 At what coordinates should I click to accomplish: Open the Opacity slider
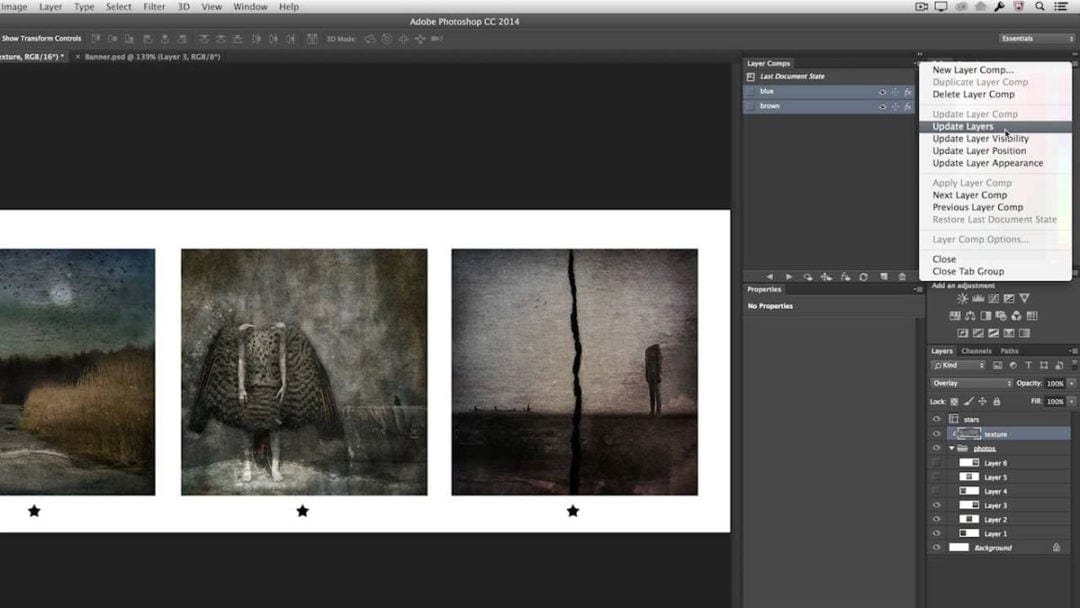click(x=1071, y=382)
